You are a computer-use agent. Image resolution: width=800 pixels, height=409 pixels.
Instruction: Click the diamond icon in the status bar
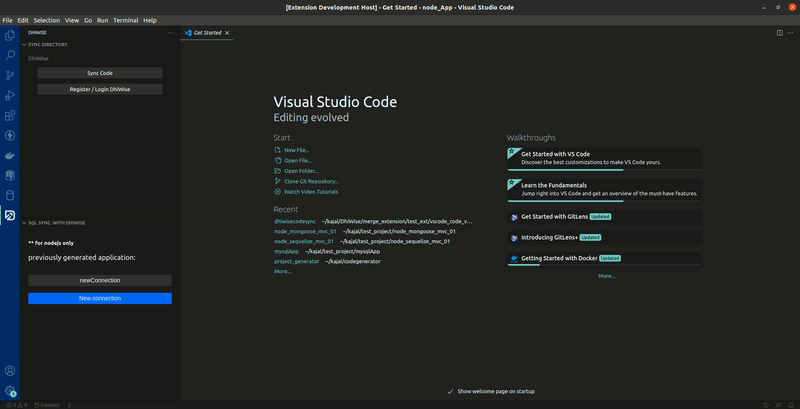tap(69, 405)
